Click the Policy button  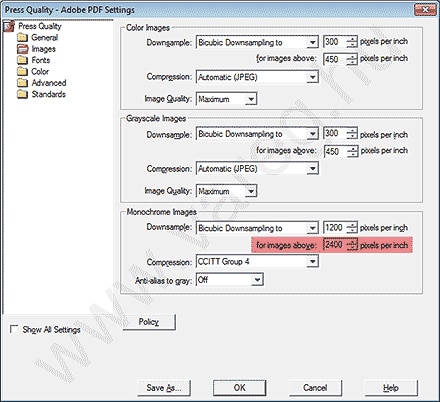149,322
